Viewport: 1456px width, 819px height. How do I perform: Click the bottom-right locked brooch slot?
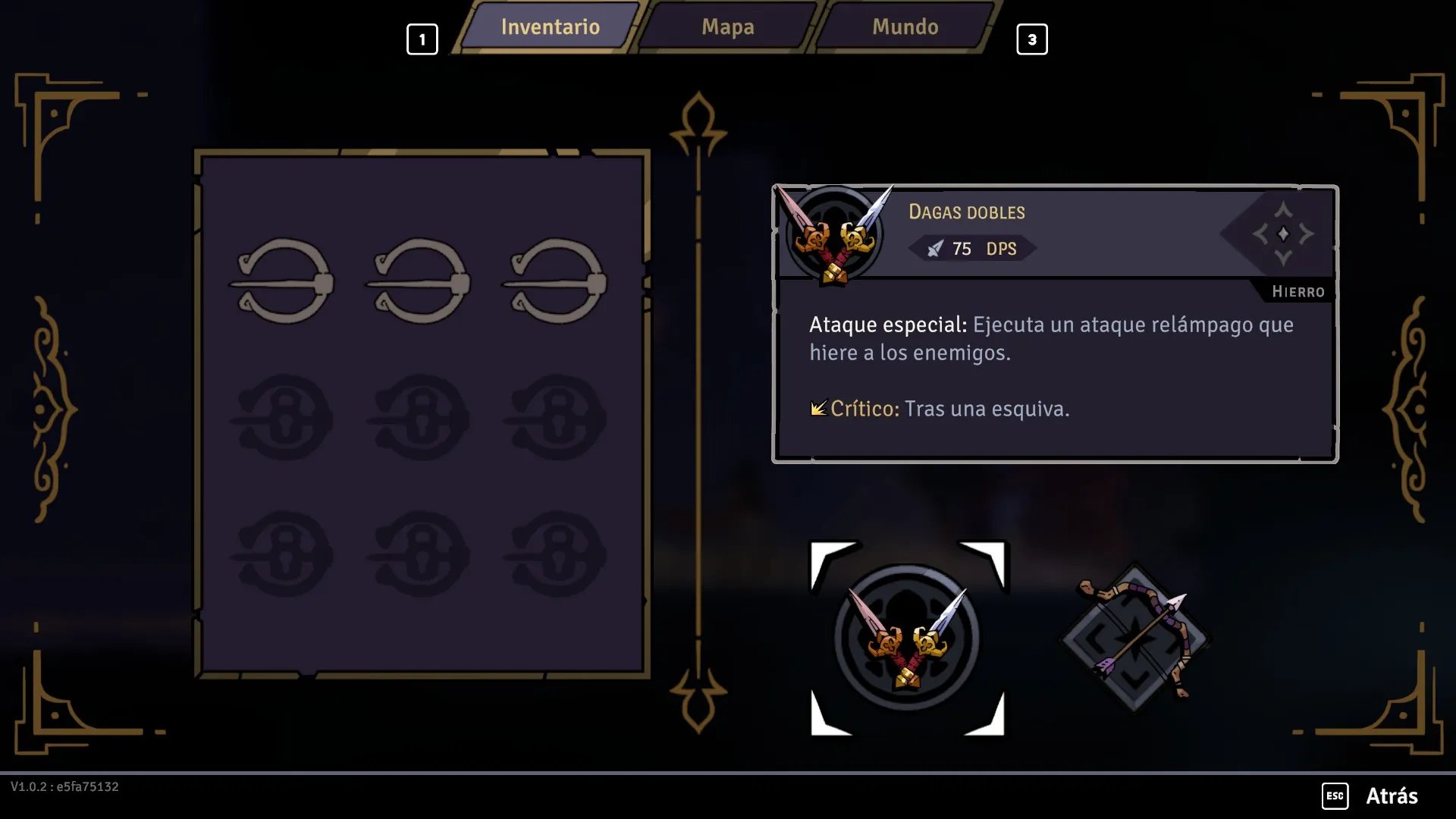tap(555, 554)
